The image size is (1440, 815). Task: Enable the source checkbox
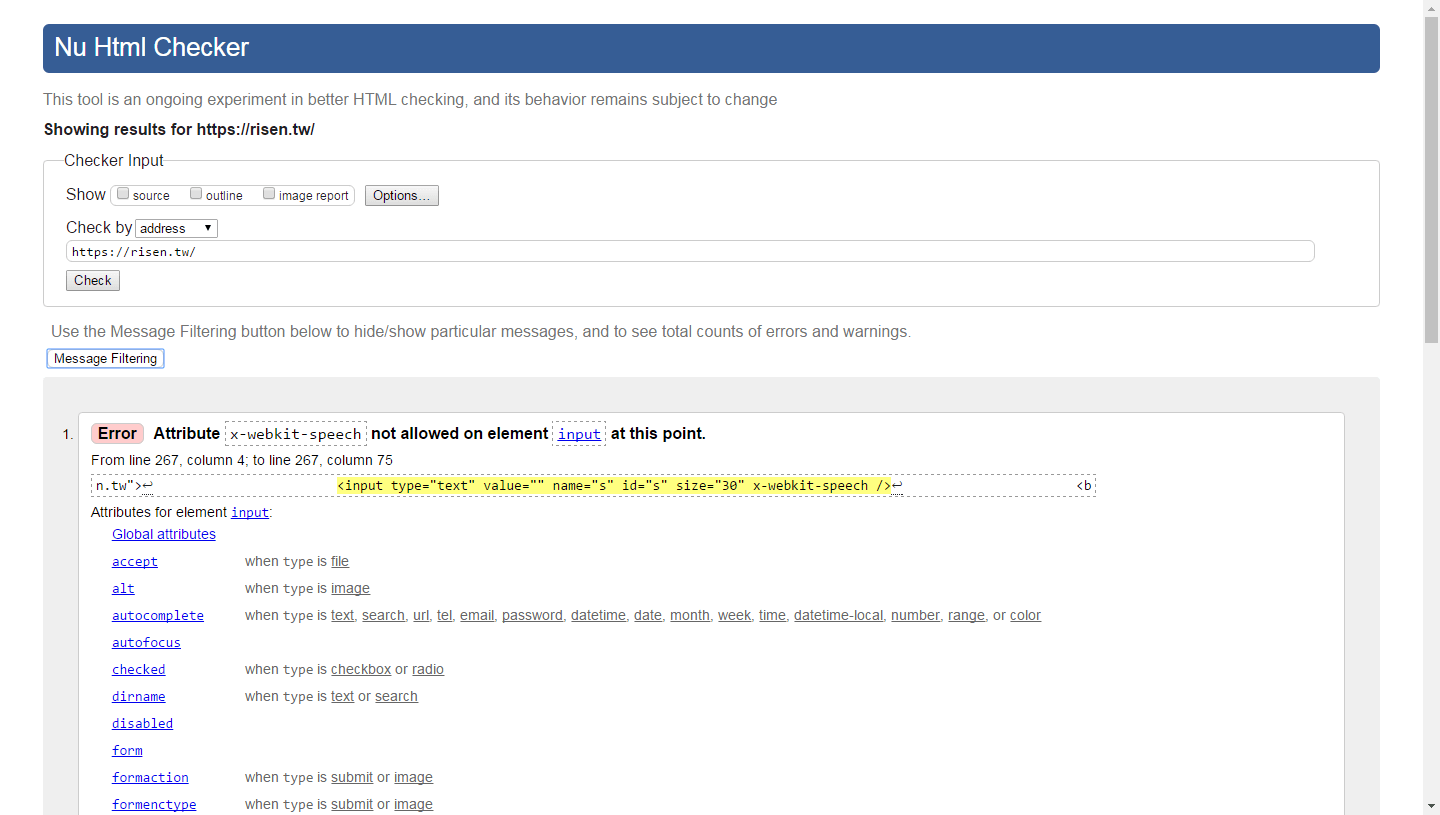pyautogui.click(x=123, y=194)
